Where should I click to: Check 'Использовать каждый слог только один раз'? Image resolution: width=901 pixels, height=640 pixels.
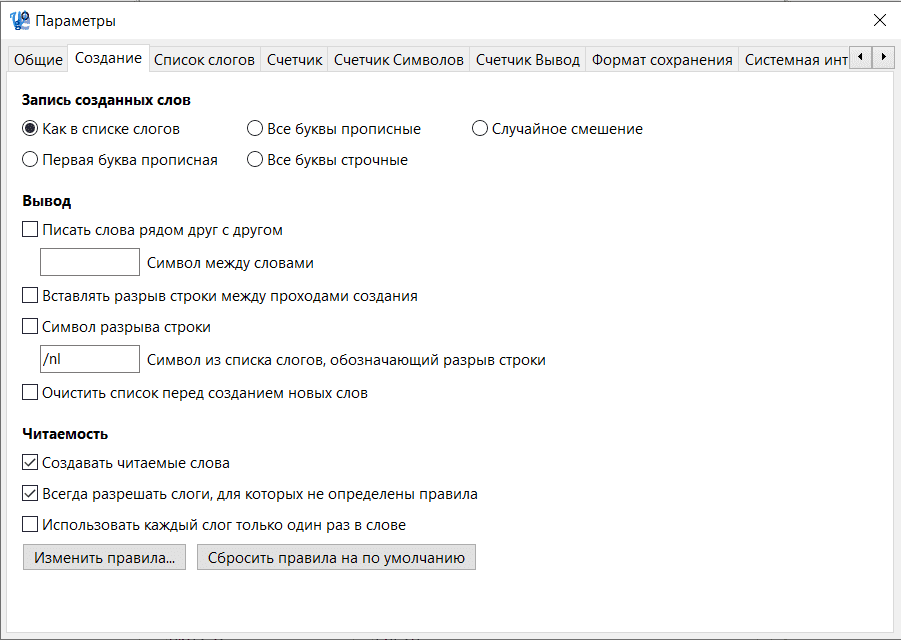(31, 524)
